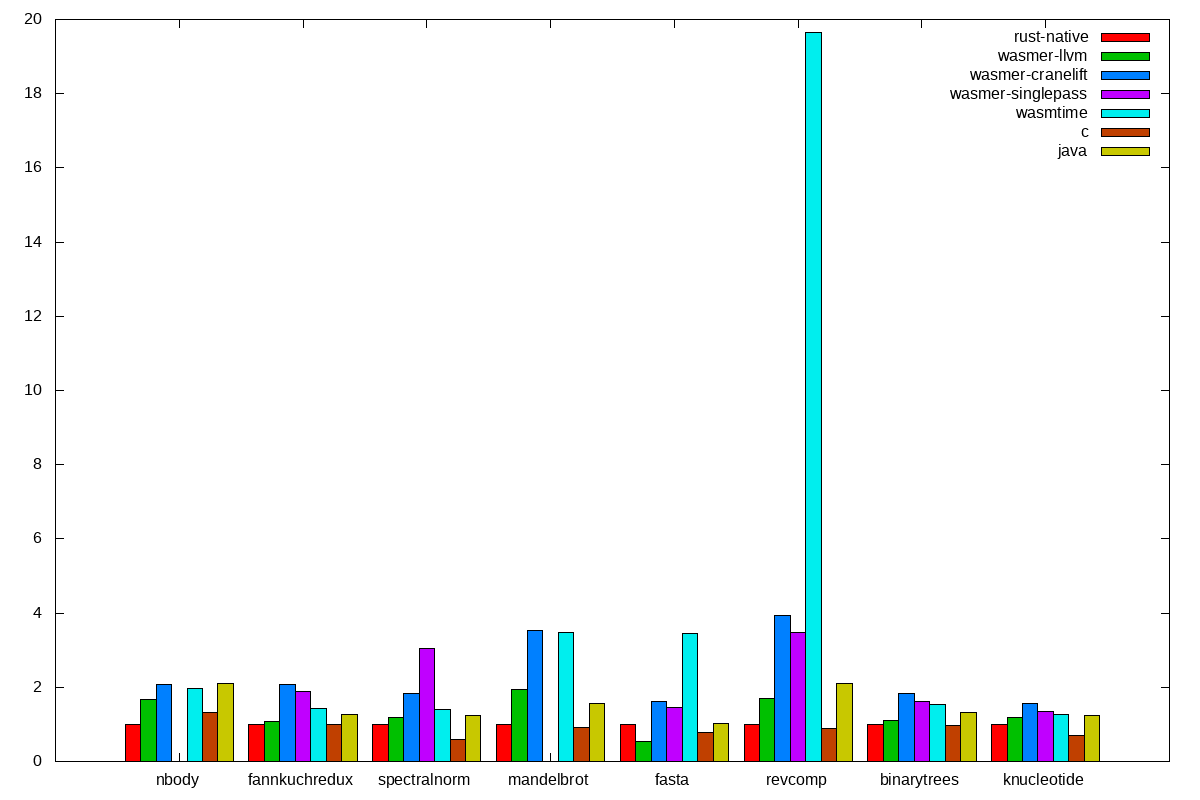The image size is (1200, 800).
Task: Select the 'wasmtime' legend label
Action: (x=1052, y=113)
